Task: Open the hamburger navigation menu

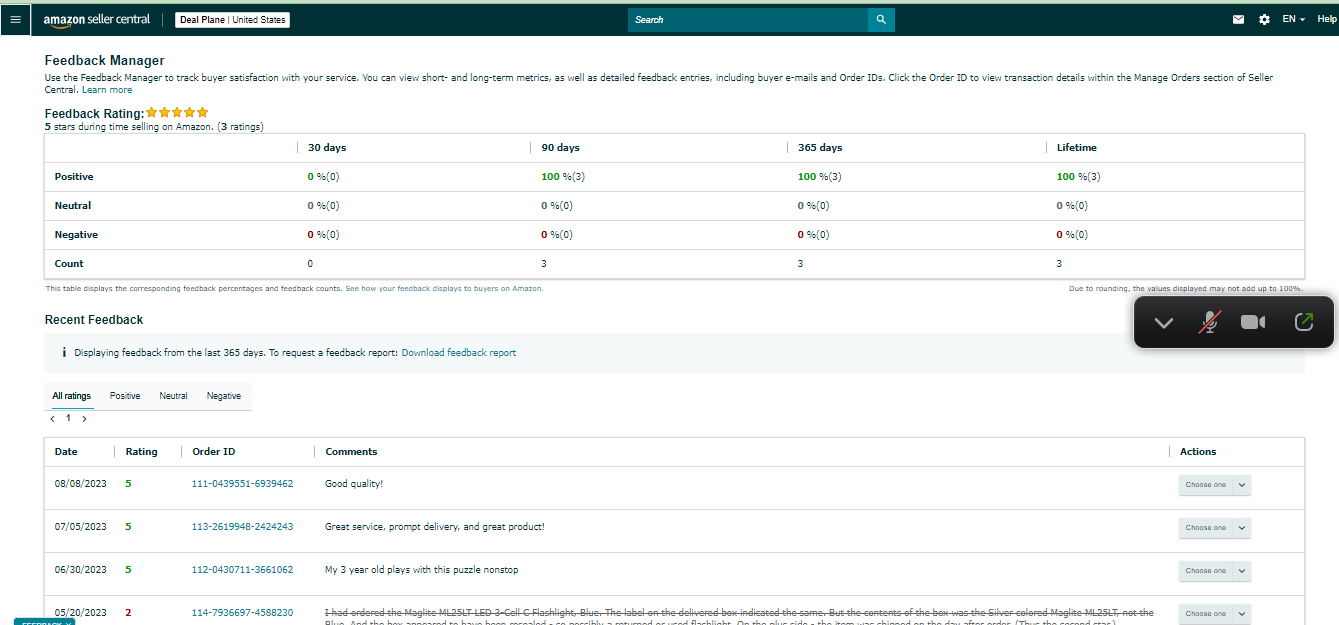Action: (x=15, y=19)
